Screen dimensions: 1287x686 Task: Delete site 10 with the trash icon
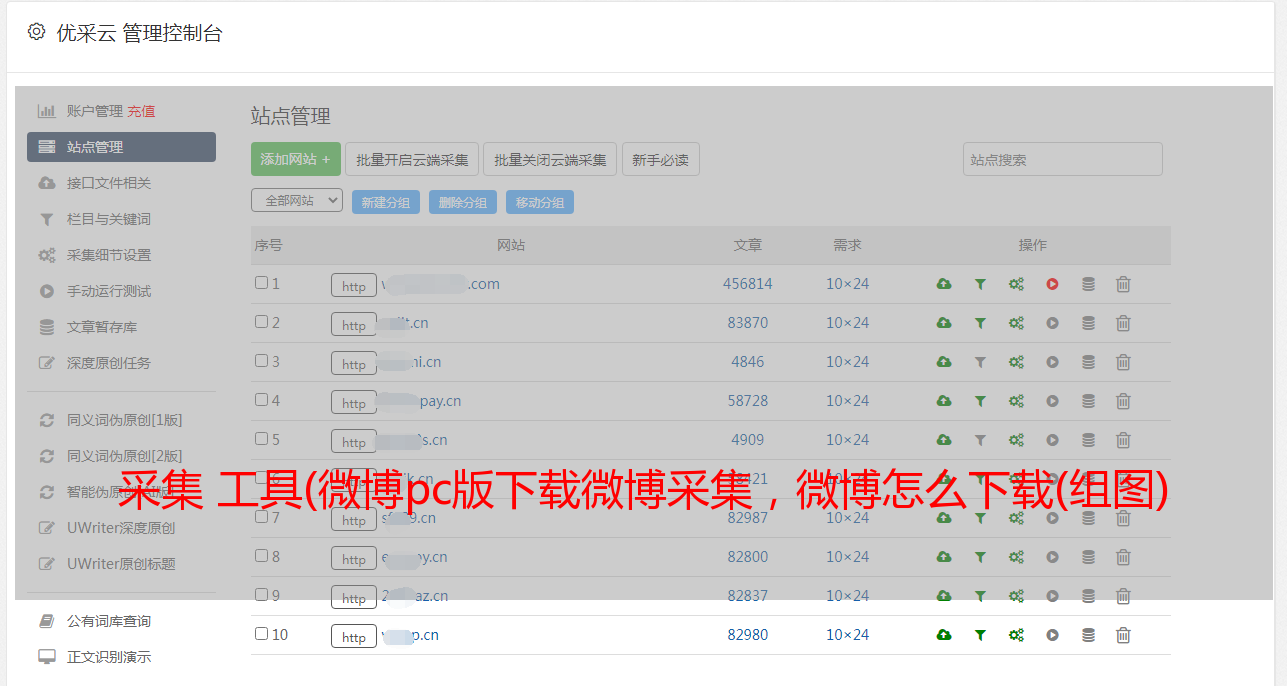[x=1123, y=635]
